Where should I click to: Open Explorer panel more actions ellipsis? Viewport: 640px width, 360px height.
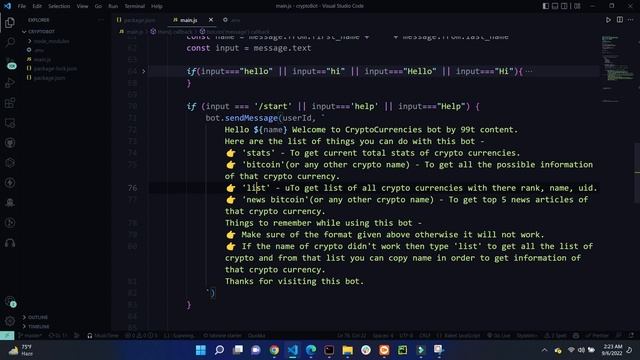tap(100, 20)
